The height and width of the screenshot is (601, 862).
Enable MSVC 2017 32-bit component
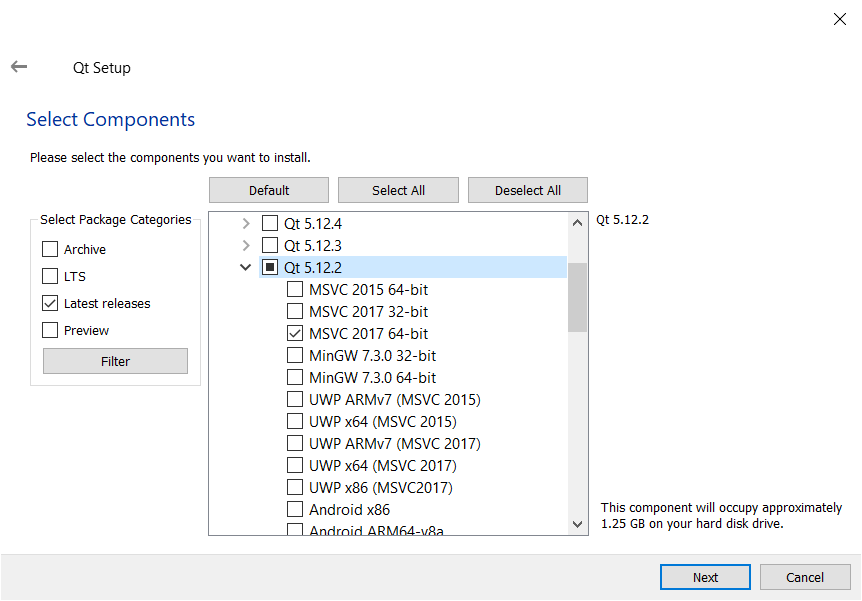(295, 311)
